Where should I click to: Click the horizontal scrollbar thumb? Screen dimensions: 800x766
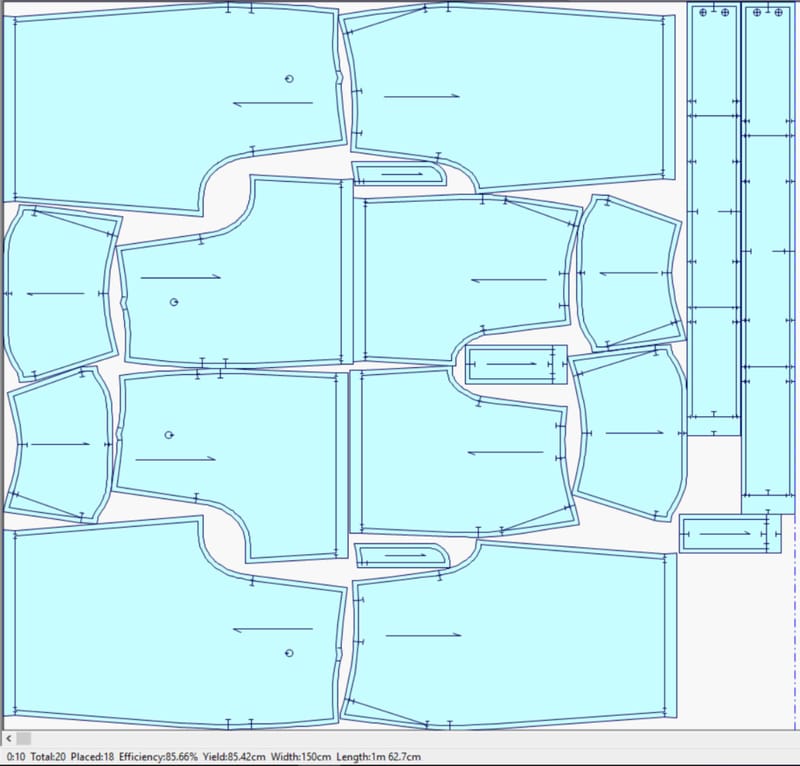pos(24,738)
